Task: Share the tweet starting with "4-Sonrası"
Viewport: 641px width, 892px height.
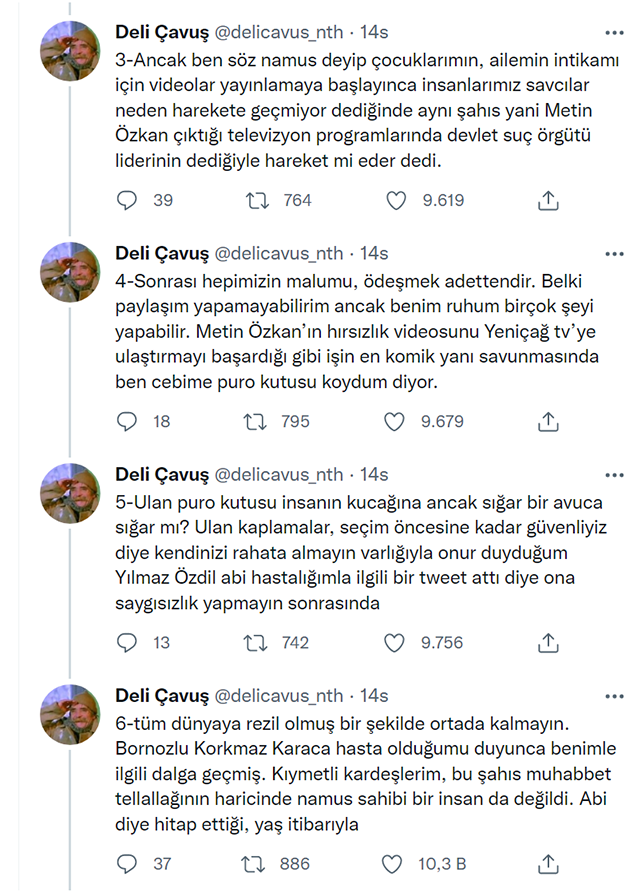Action: coord(548,421)
